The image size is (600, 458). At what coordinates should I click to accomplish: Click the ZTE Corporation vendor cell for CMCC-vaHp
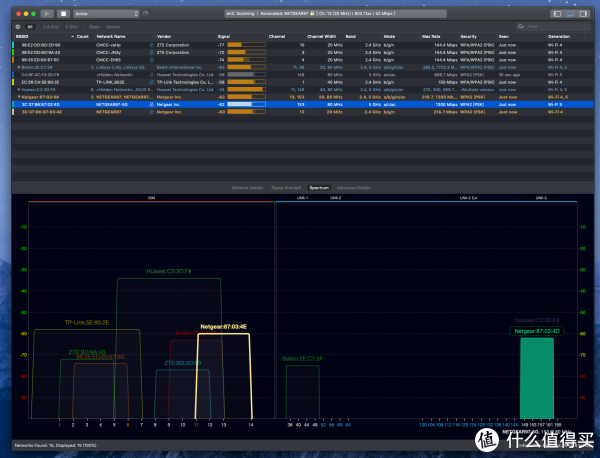pyautogui.click(x=173, y=45)
